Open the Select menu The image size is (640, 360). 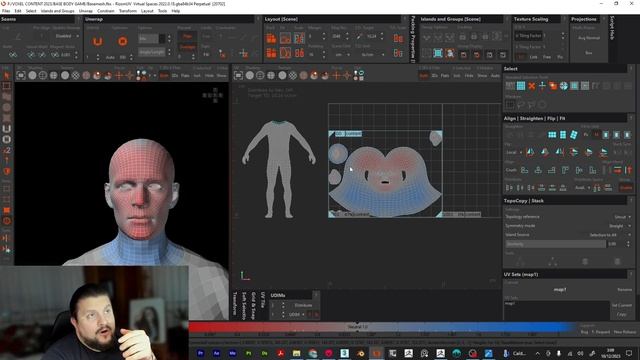click(31, 11)
